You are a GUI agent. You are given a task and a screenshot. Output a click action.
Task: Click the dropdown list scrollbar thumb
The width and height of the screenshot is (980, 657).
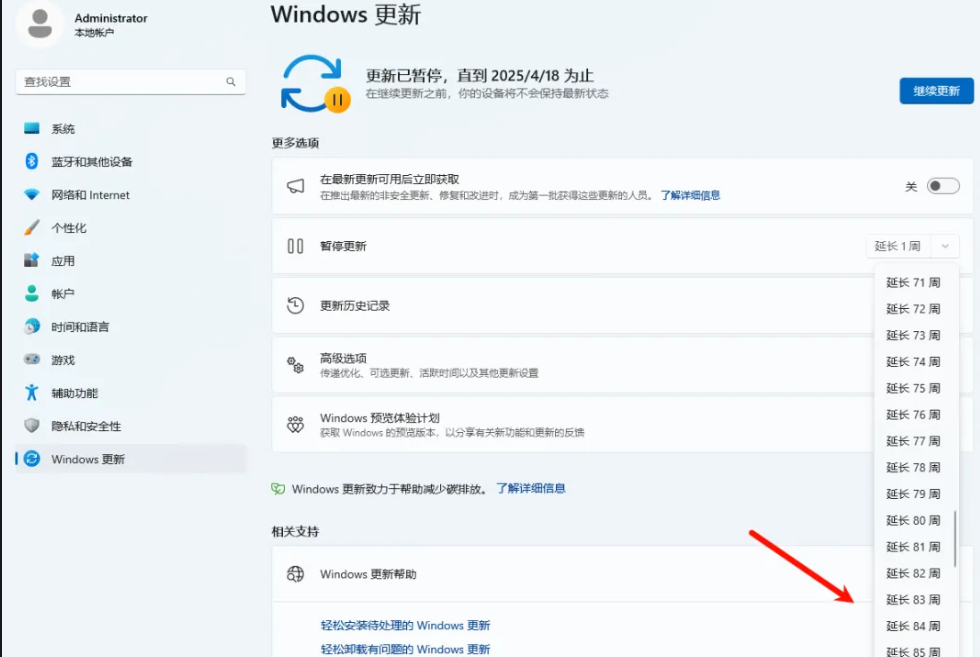954,538
